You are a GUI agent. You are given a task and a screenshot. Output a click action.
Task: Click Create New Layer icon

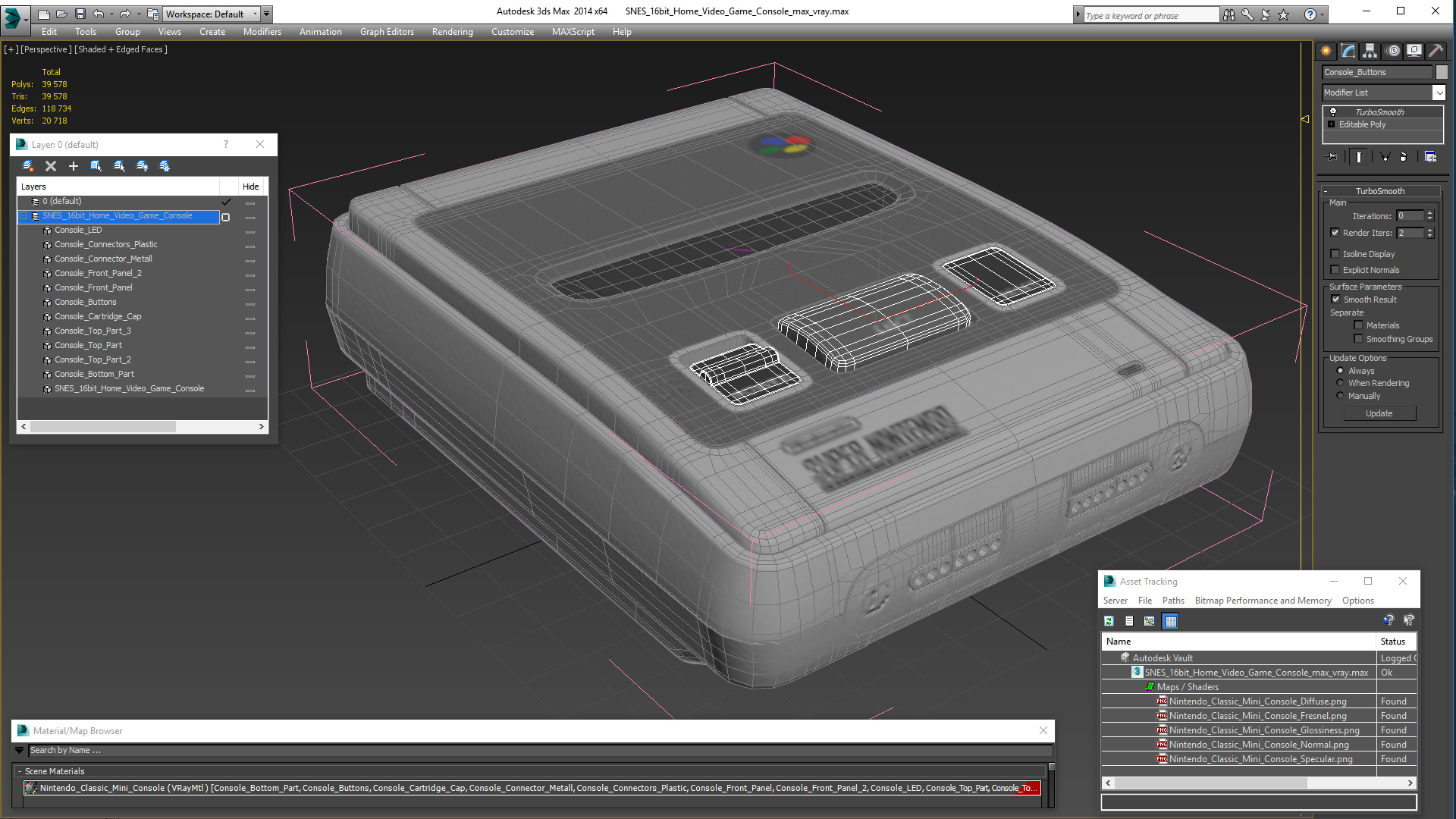click(x=28, y=166)
